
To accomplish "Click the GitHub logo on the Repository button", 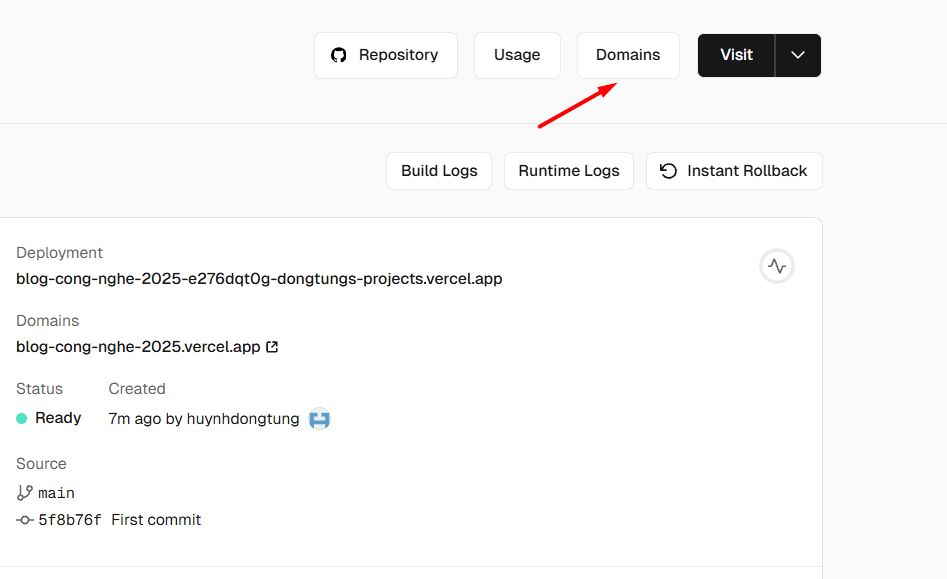I will coord(338,55).
